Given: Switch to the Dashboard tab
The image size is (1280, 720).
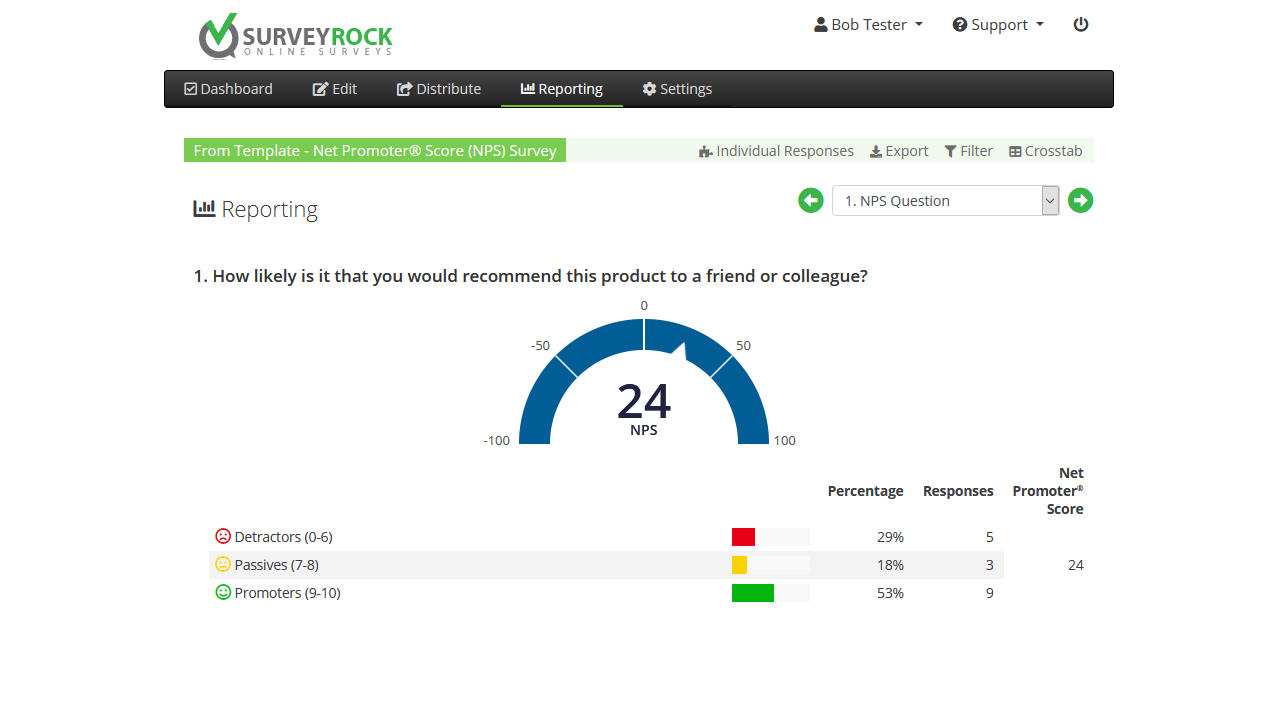Looking at the screenshot, I should tap(228, 89).
